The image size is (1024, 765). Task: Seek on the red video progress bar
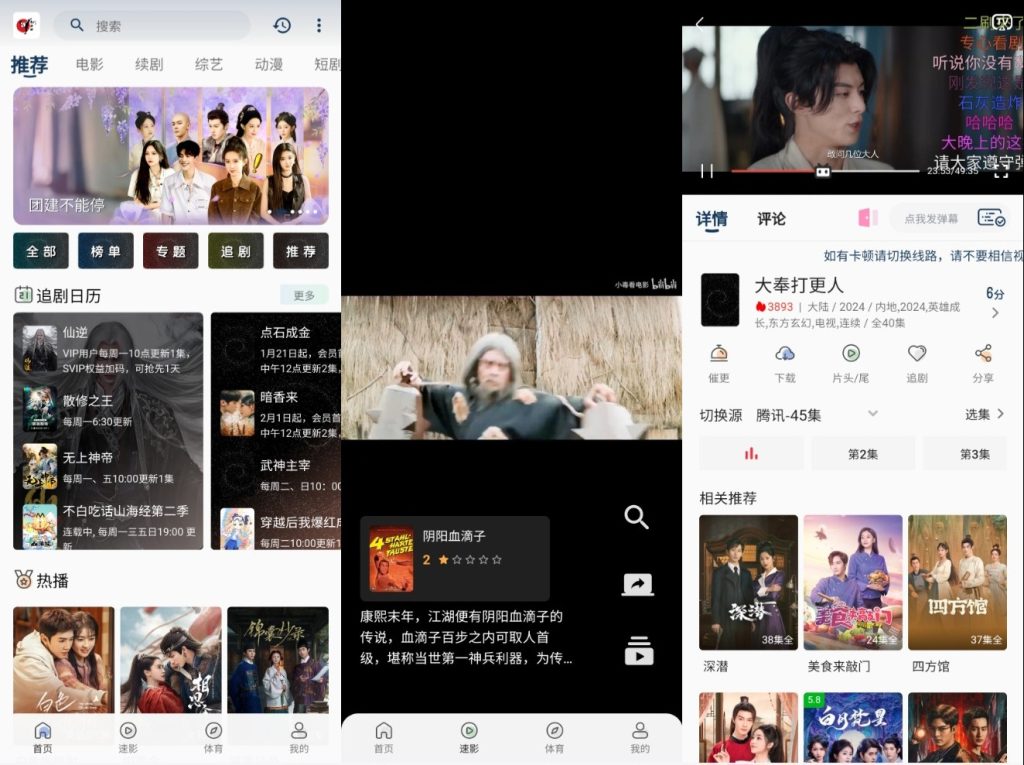click(825, 171)
